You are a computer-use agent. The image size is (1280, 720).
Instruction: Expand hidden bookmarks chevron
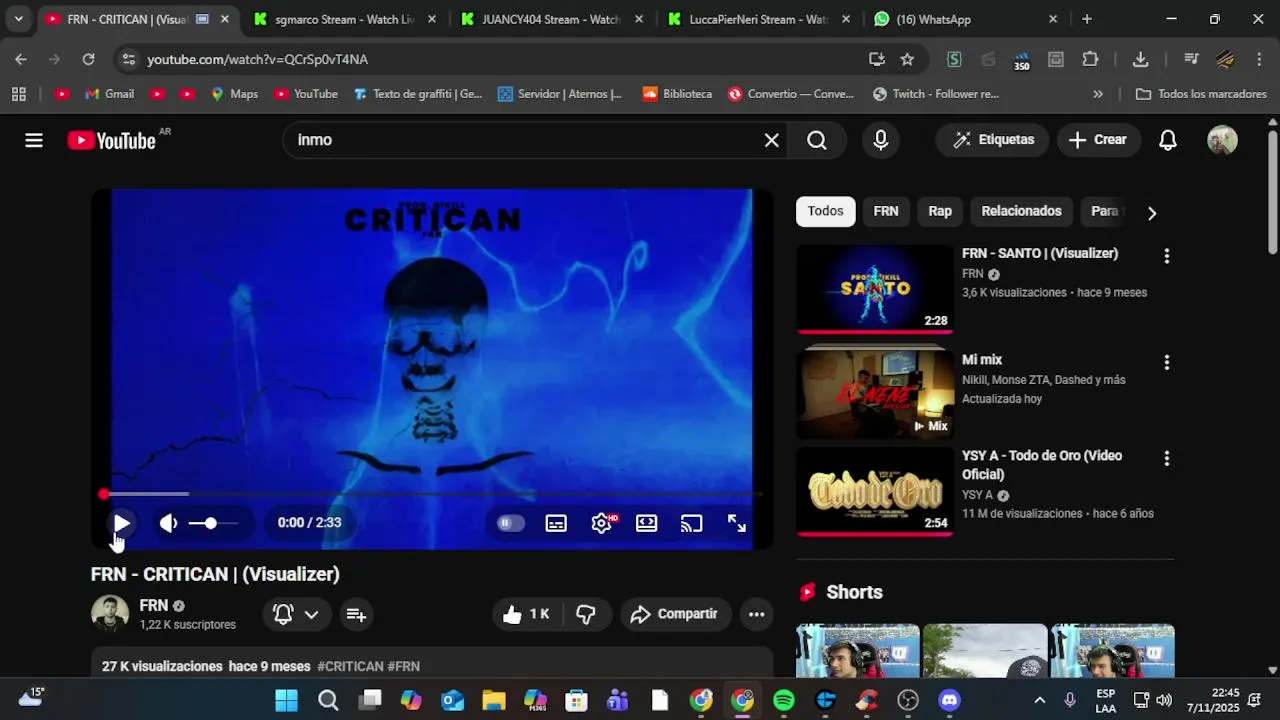[x=1098, y=94]
